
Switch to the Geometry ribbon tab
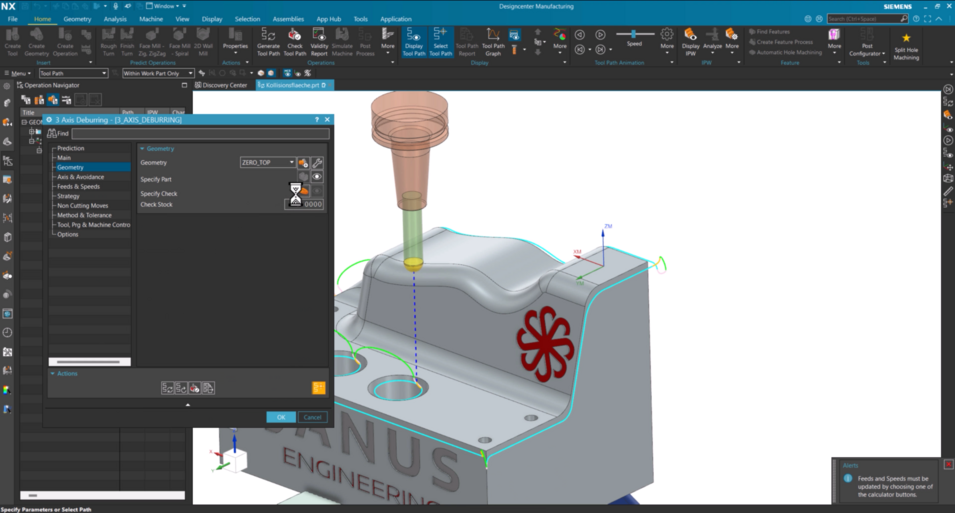click(x=77, y=19)
